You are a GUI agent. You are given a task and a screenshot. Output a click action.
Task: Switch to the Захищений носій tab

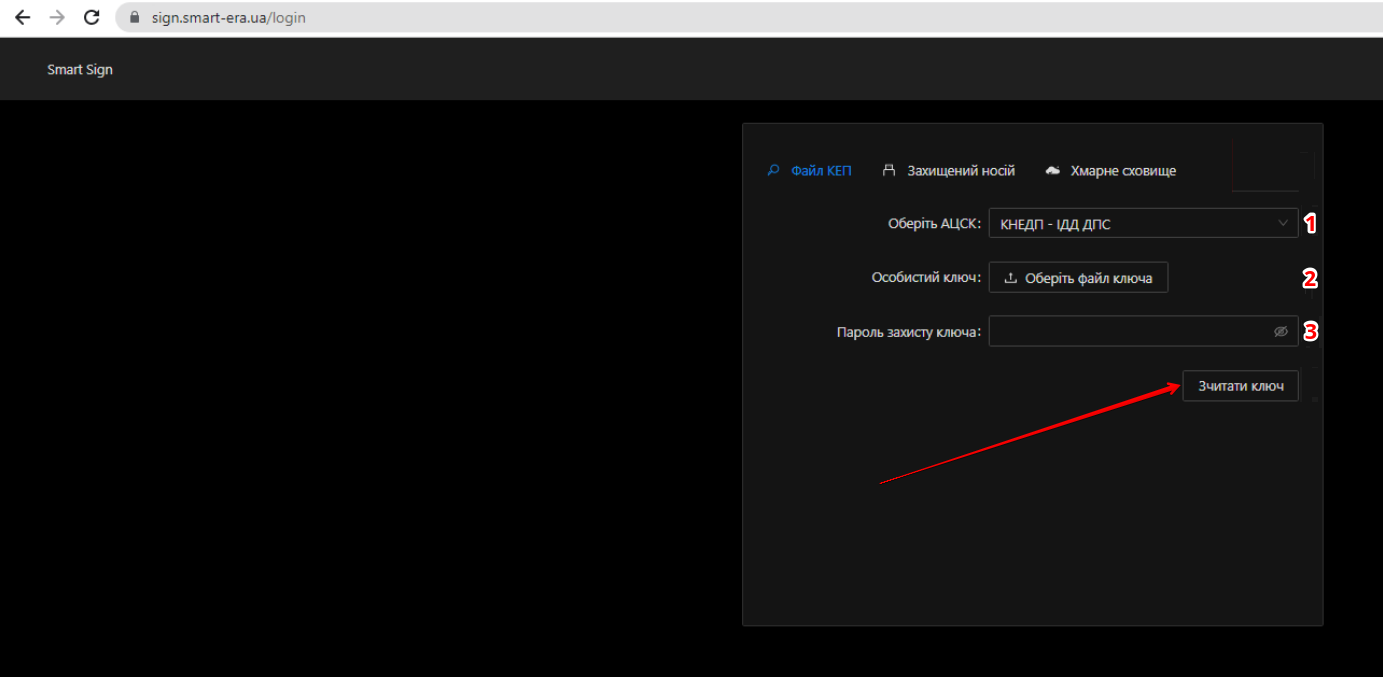click(960, 171)
